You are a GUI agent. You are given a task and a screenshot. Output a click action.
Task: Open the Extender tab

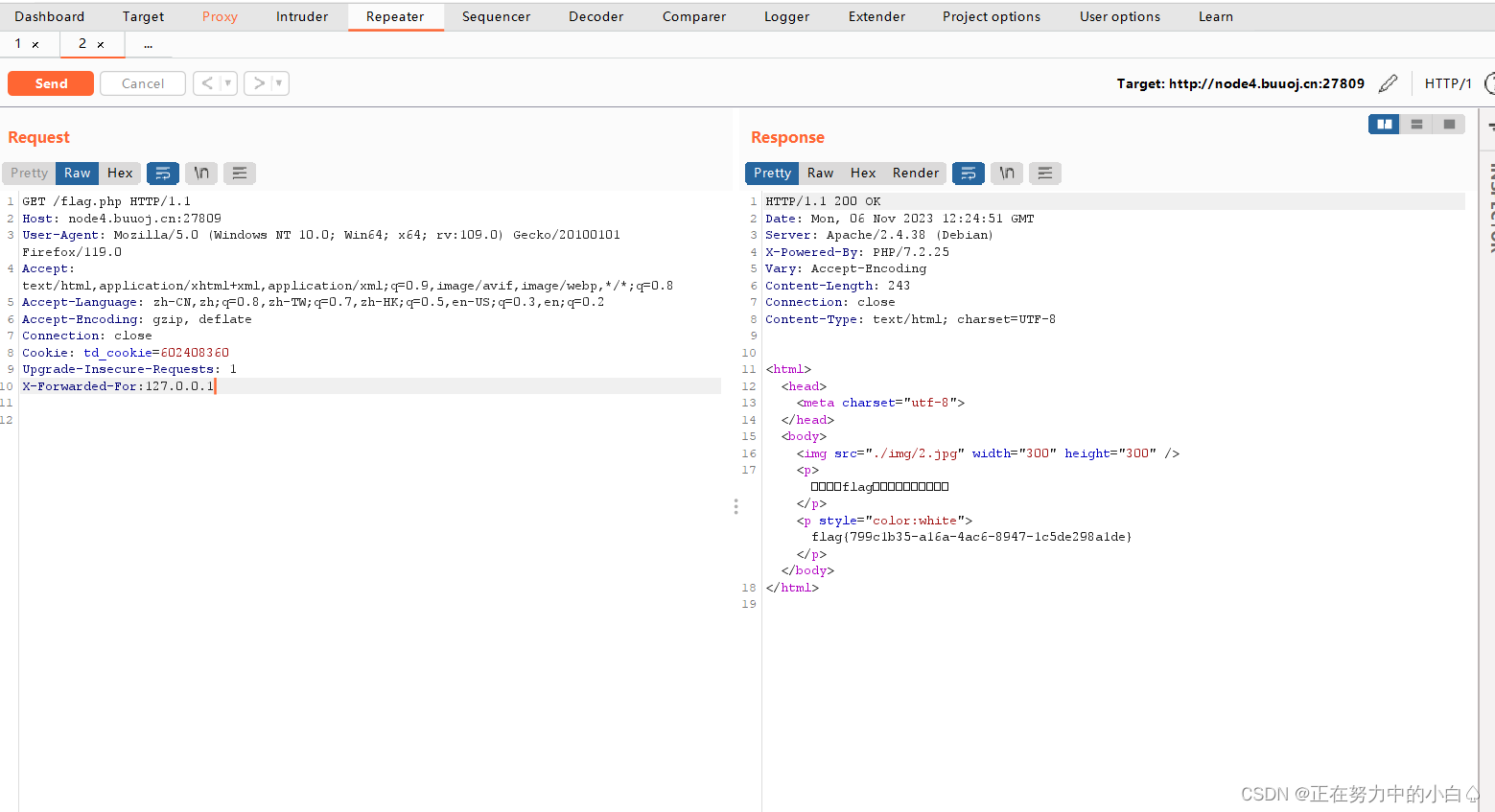click(x=876, y=16)
